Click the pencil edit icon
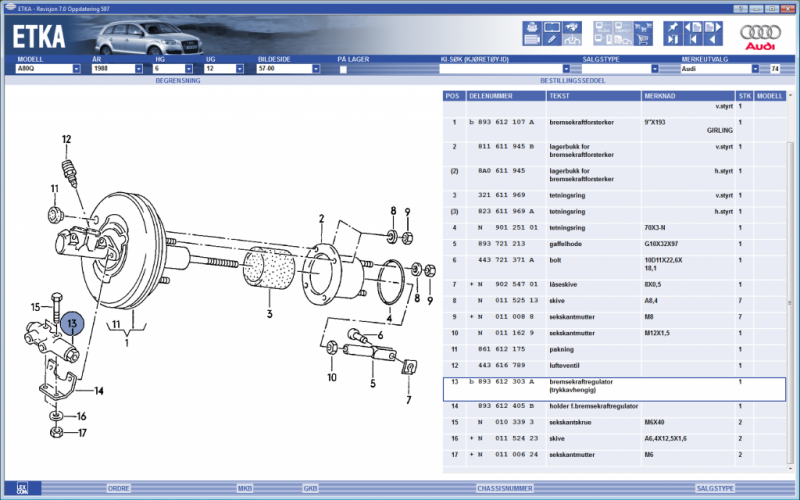Image resolution: width=800 pixels, height=500 pixels. click(552, 42)
